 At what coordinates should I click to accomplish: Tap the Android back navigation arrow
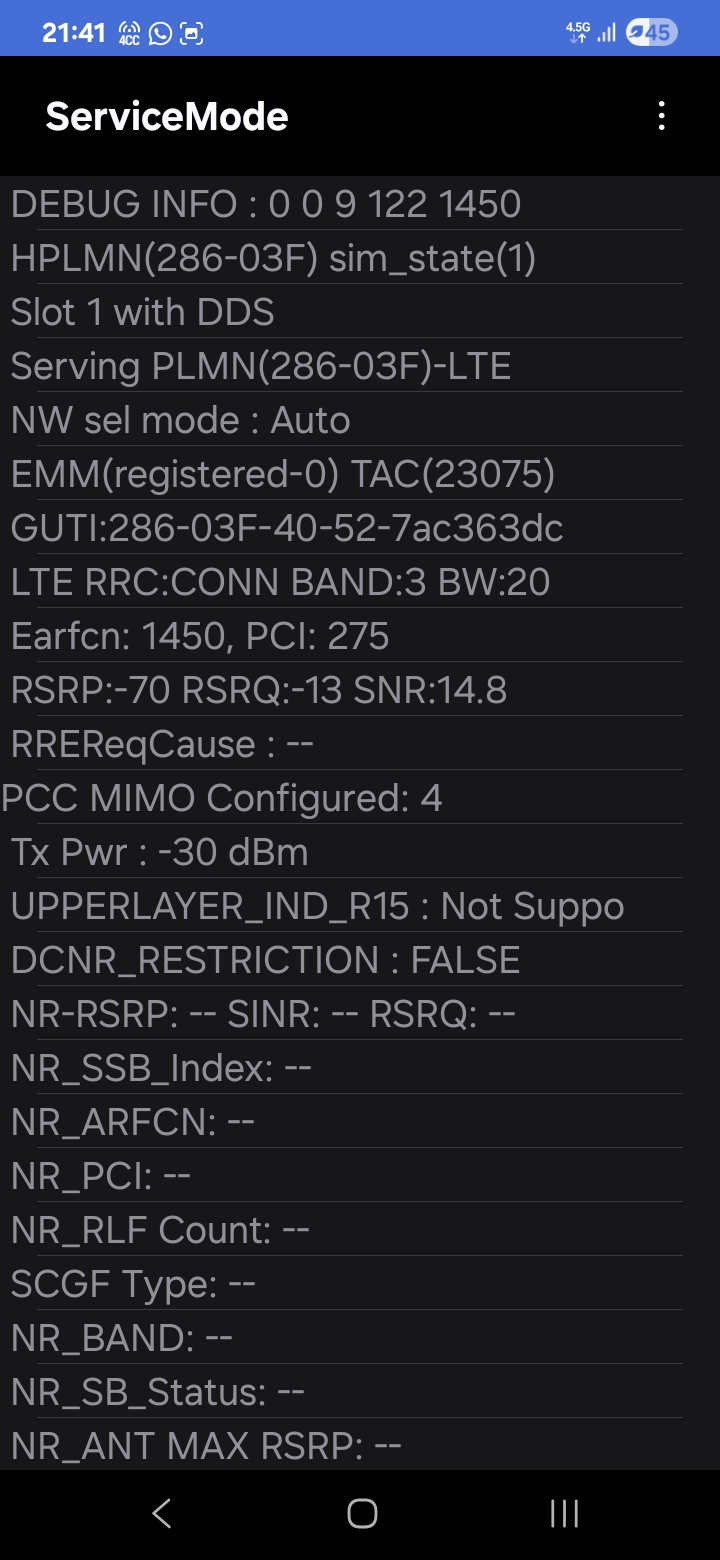(161, 1513)
